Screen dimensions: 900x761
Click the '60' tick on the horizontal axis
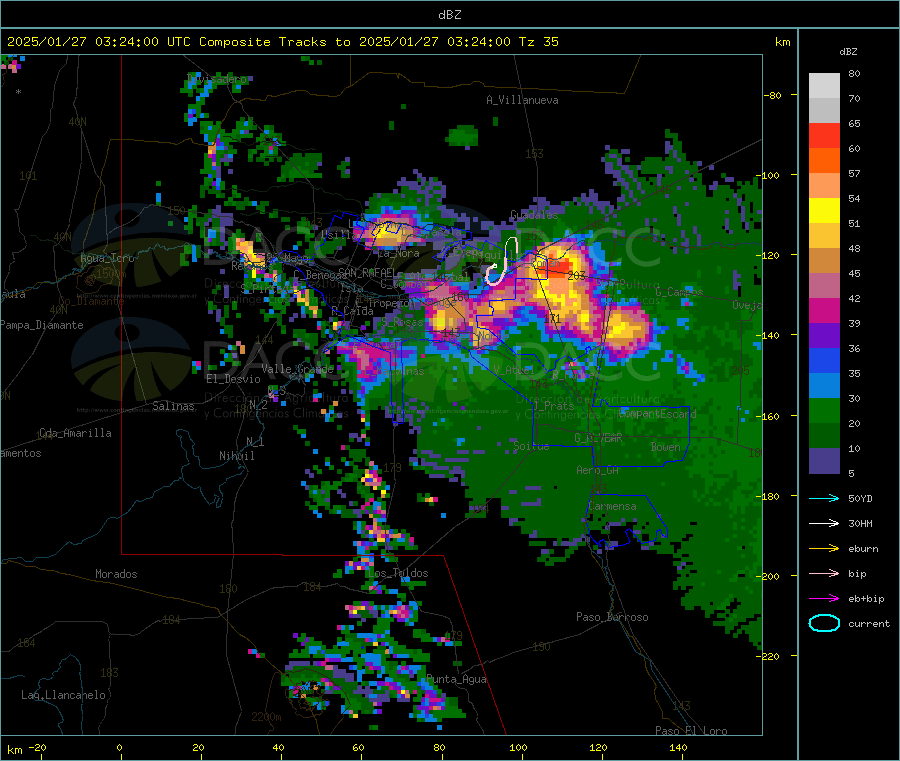point(359,748)
